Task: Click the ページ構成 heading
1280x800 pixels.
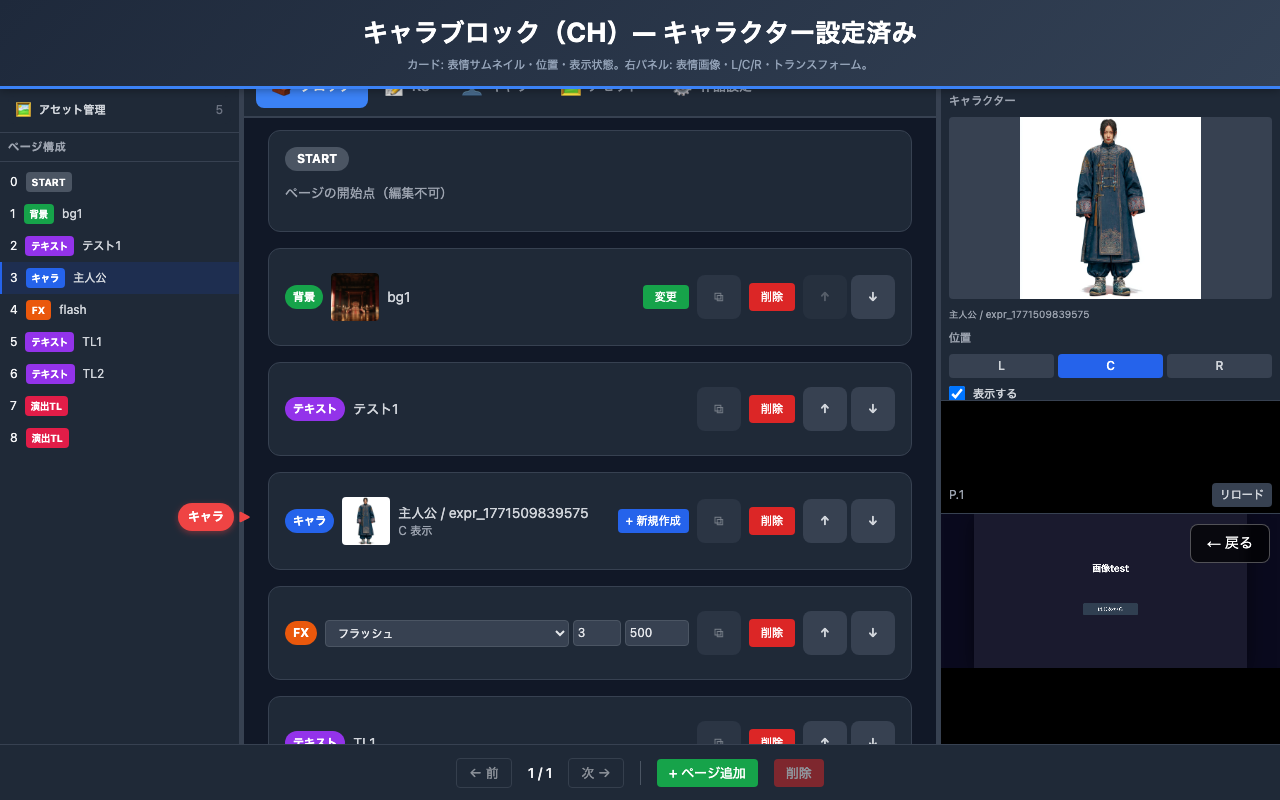Action: tap(37, 147)
